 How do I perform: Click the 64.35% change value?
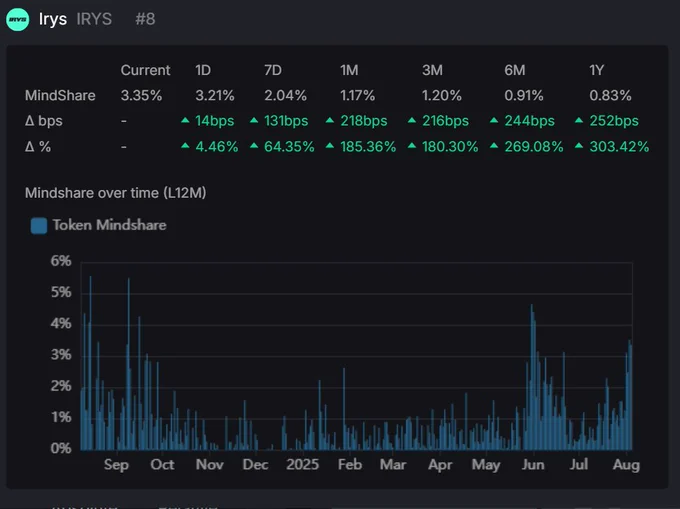click(x=289, y=147)
